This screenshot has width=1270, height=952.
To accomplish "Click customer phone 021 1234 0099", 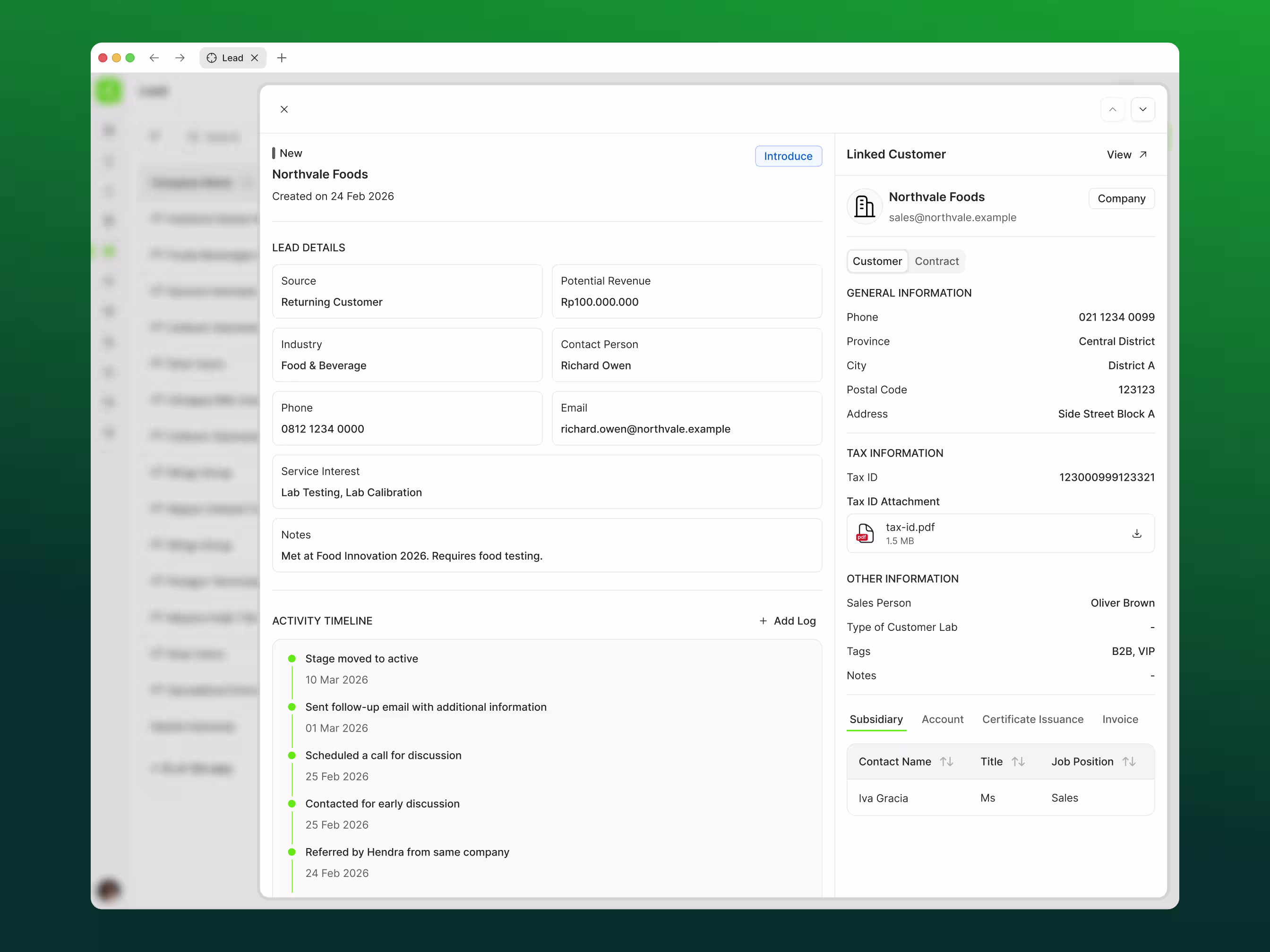I will coord(1116,317).
